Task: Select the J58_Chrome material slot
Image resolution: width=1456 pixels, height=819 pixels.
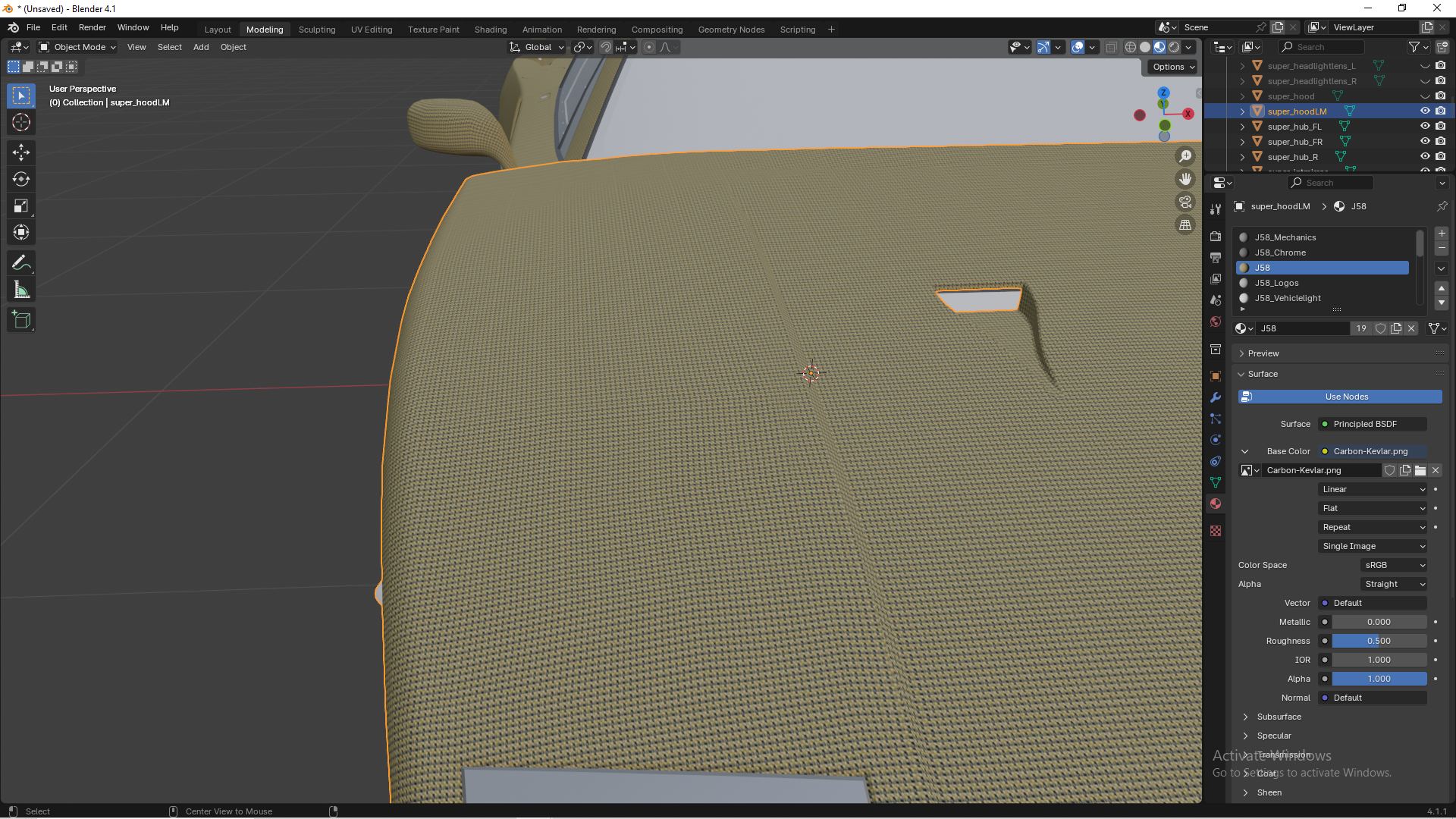Action: click(1280, 253)
